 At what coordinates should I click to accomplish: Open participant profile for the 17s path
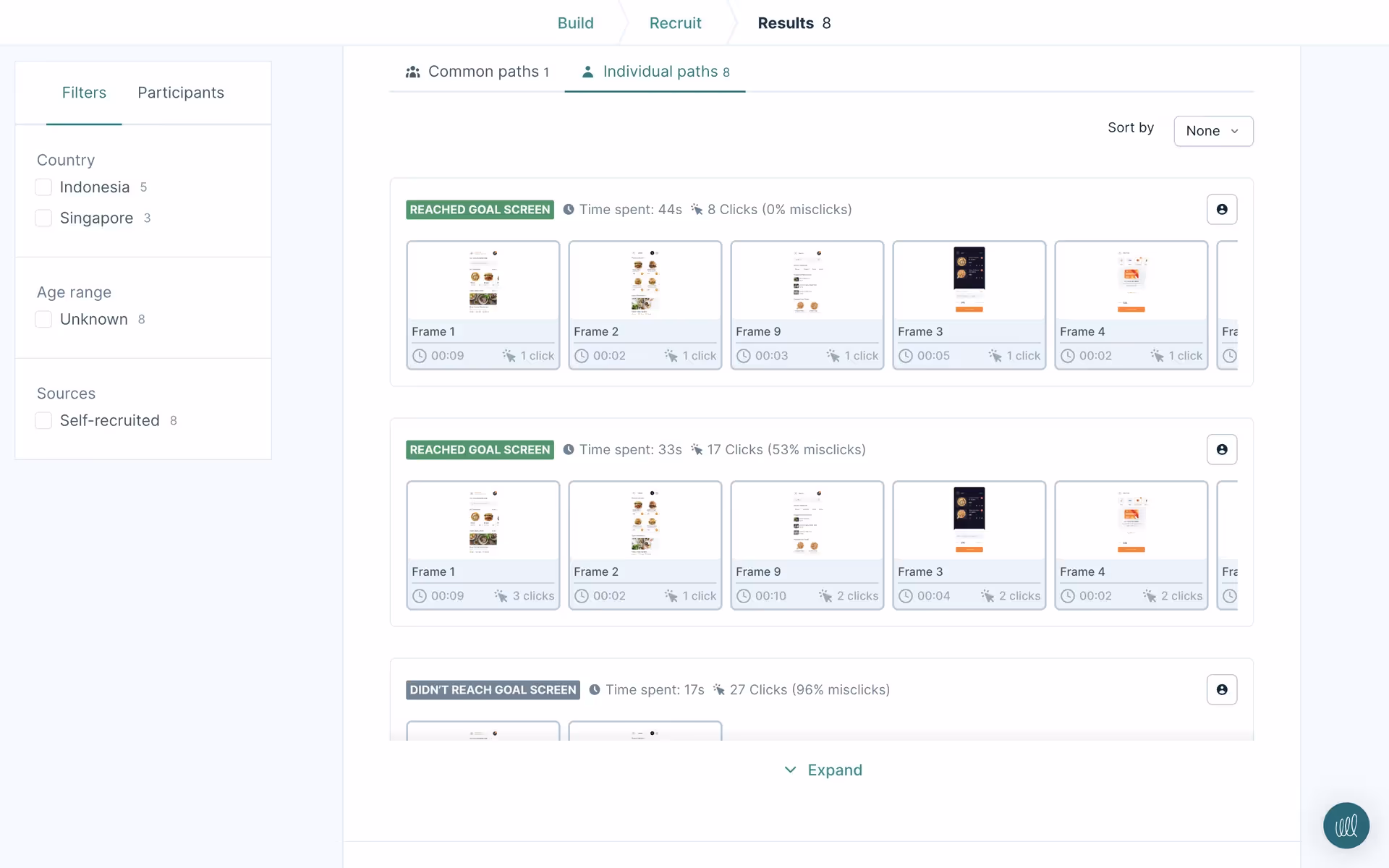point(1221,690)
